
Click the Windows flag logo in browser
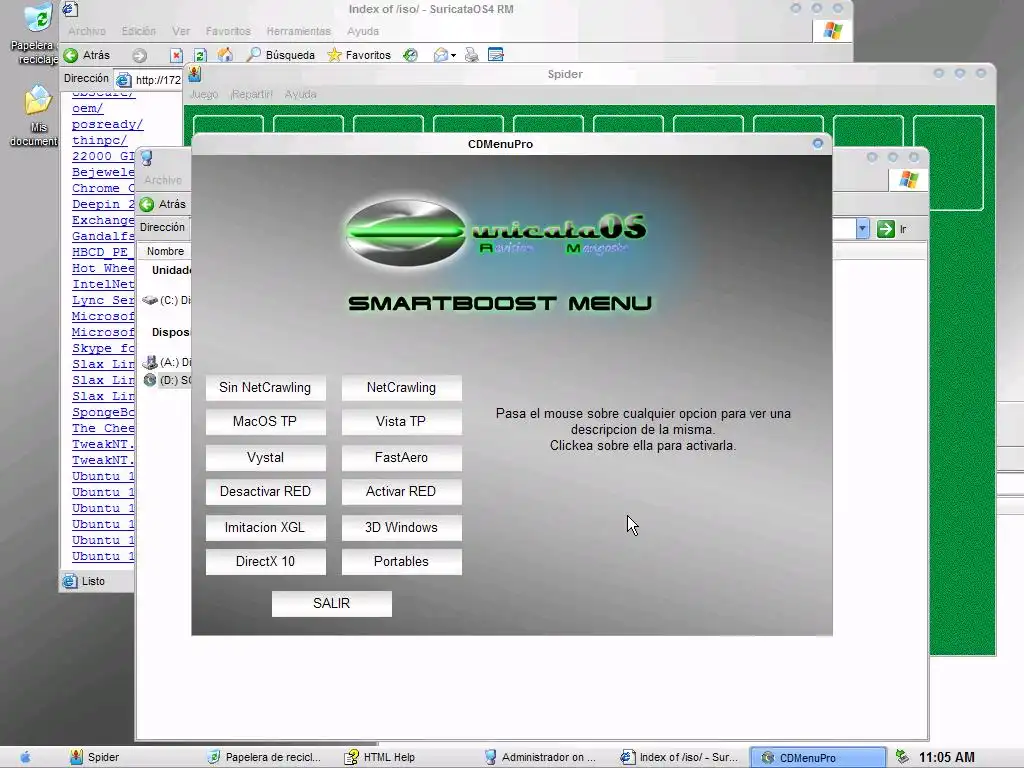point(832,31)
